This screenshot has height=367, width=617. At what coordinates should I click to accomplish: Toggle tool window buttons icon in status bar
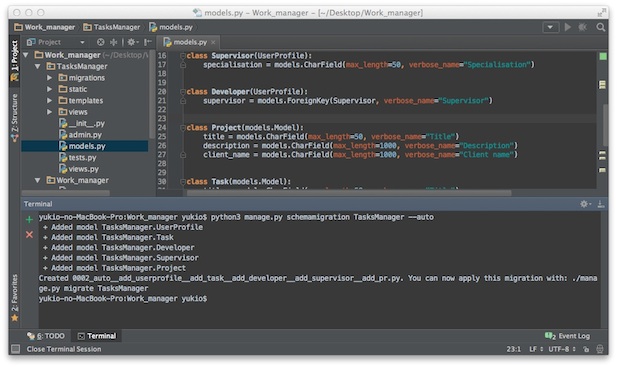(x=15, y=349)
